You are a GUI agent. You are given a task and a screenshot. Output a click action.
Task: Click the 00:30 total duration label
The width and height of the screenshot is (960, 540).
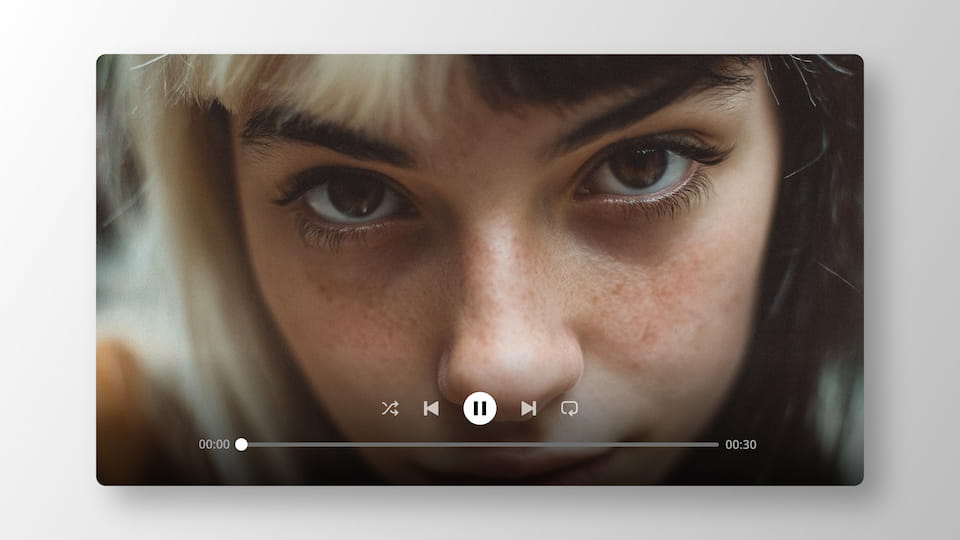click(741, 444)
